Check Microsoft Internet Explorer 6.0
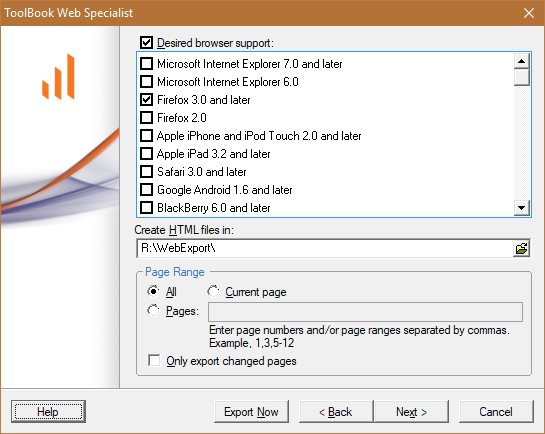 146,82
